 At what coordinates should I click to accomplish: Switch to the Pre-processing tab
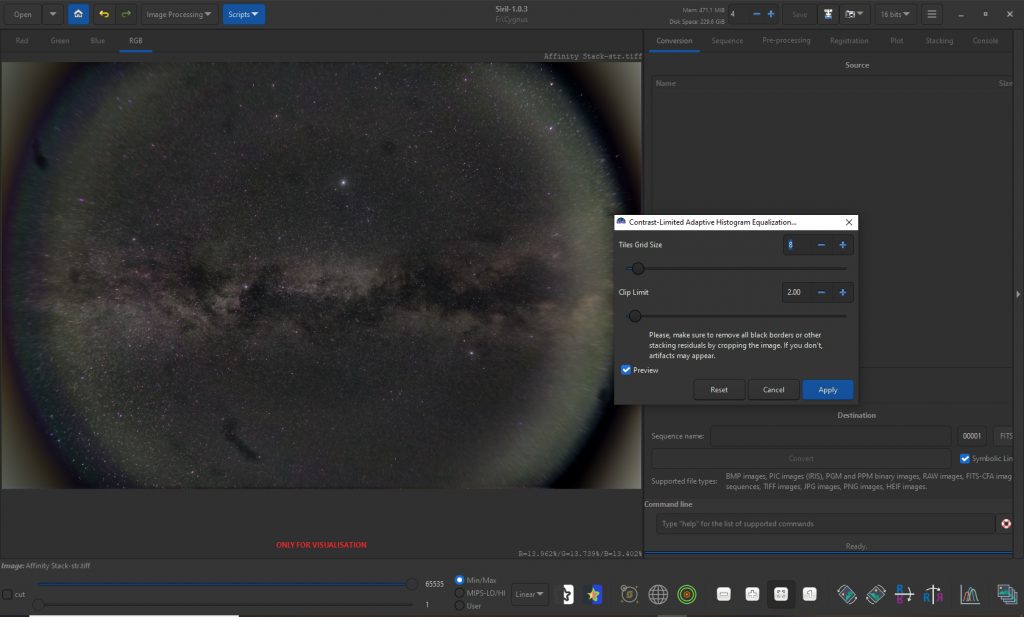click(x=786, y=40)
